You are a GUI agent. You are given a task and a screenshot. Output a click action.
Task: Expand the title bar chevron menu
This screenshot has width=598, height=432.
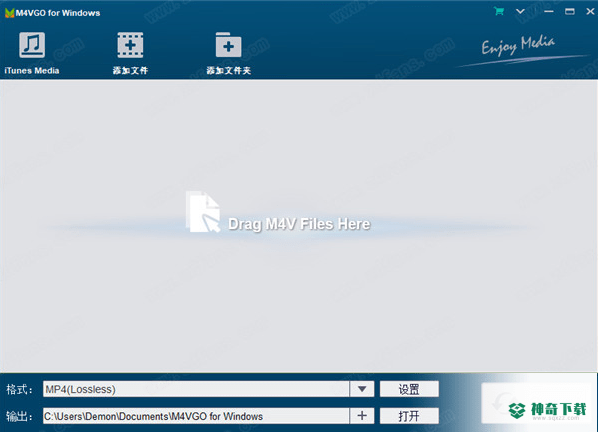tap(520, 11)
